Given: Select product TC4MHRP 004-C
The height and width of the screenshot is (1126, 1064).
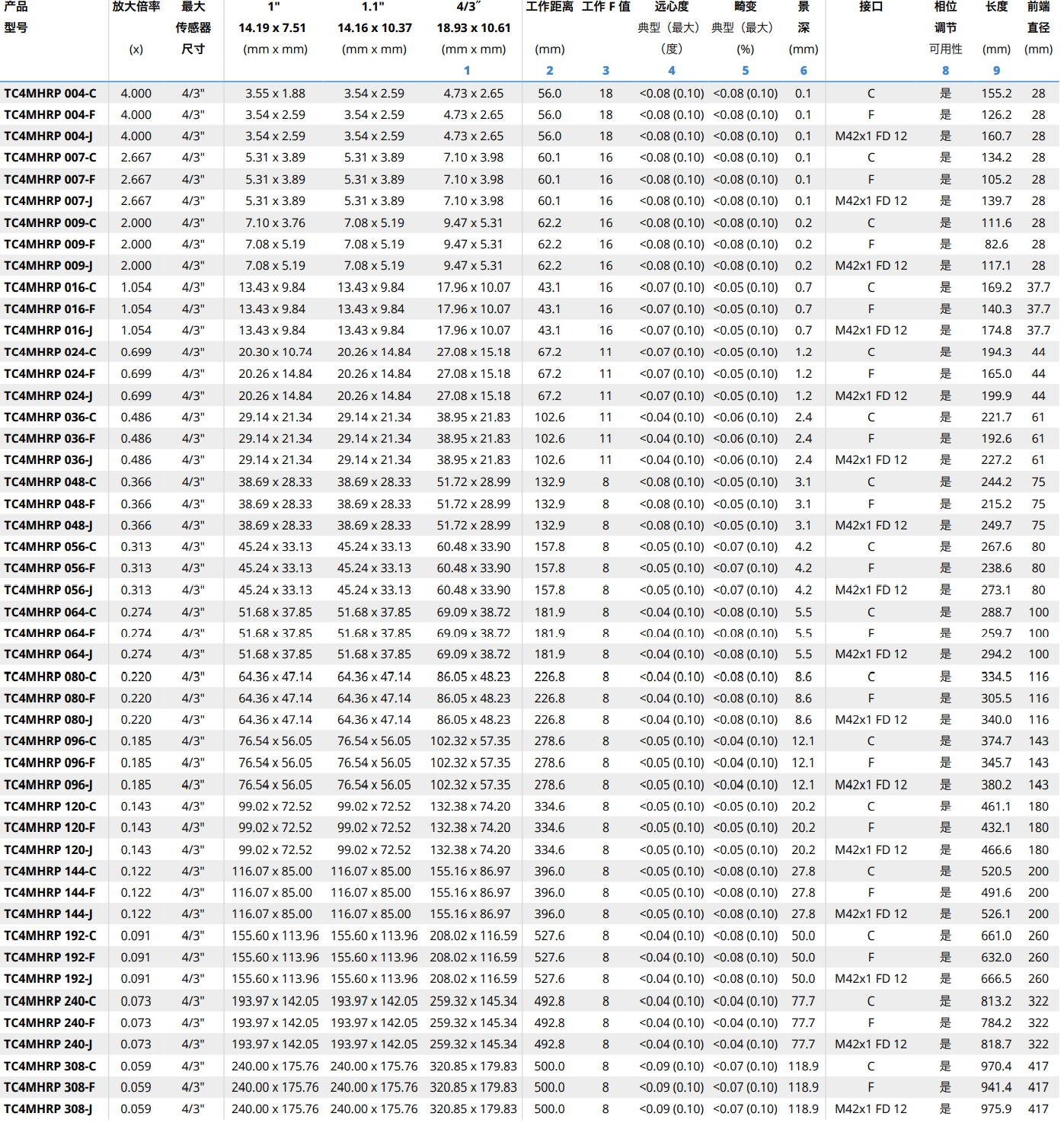Looking at the screenshot, I should click(50, 94).
